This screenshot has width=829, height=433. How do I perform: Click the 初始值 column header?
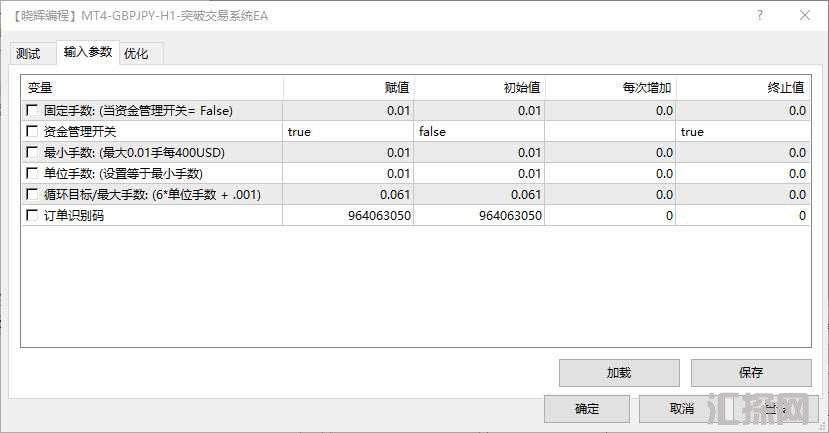[x=479, y=88]
